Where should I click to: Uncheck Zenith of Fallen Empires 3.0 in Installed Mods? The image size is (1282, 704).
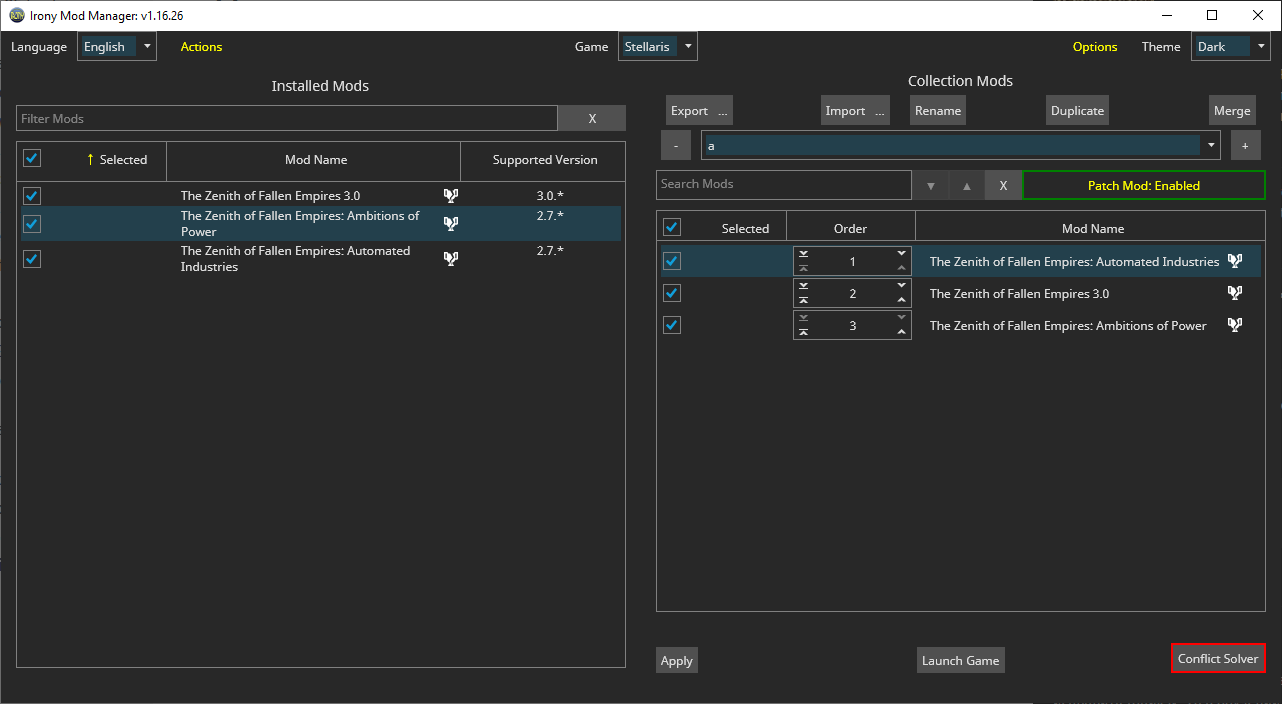pos(32,196)
